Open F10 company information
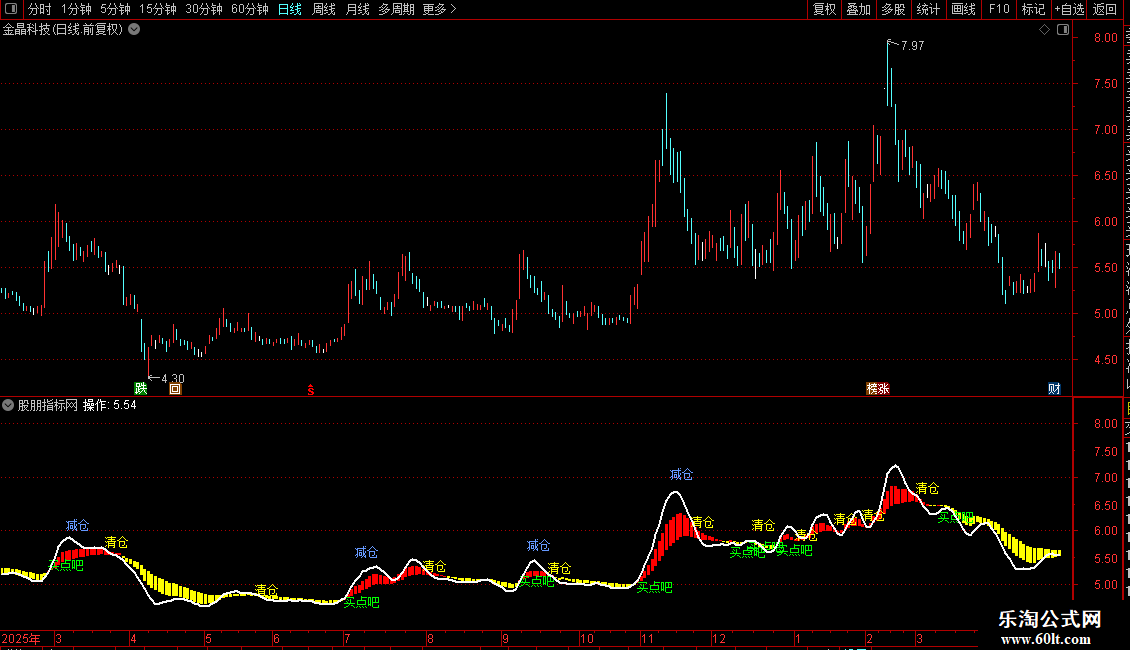 (x=999, y=9)
